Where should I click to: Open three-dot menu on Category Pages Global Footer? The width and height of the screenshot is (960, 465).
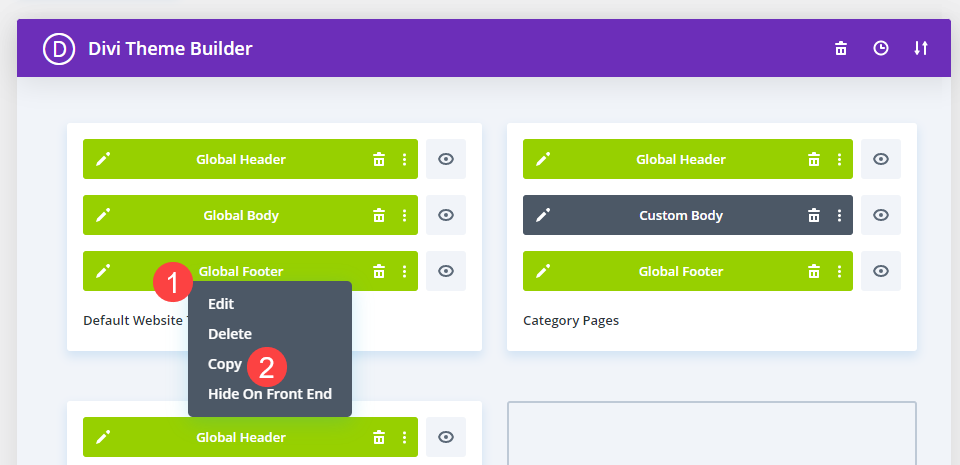click(x=839, y=271)
